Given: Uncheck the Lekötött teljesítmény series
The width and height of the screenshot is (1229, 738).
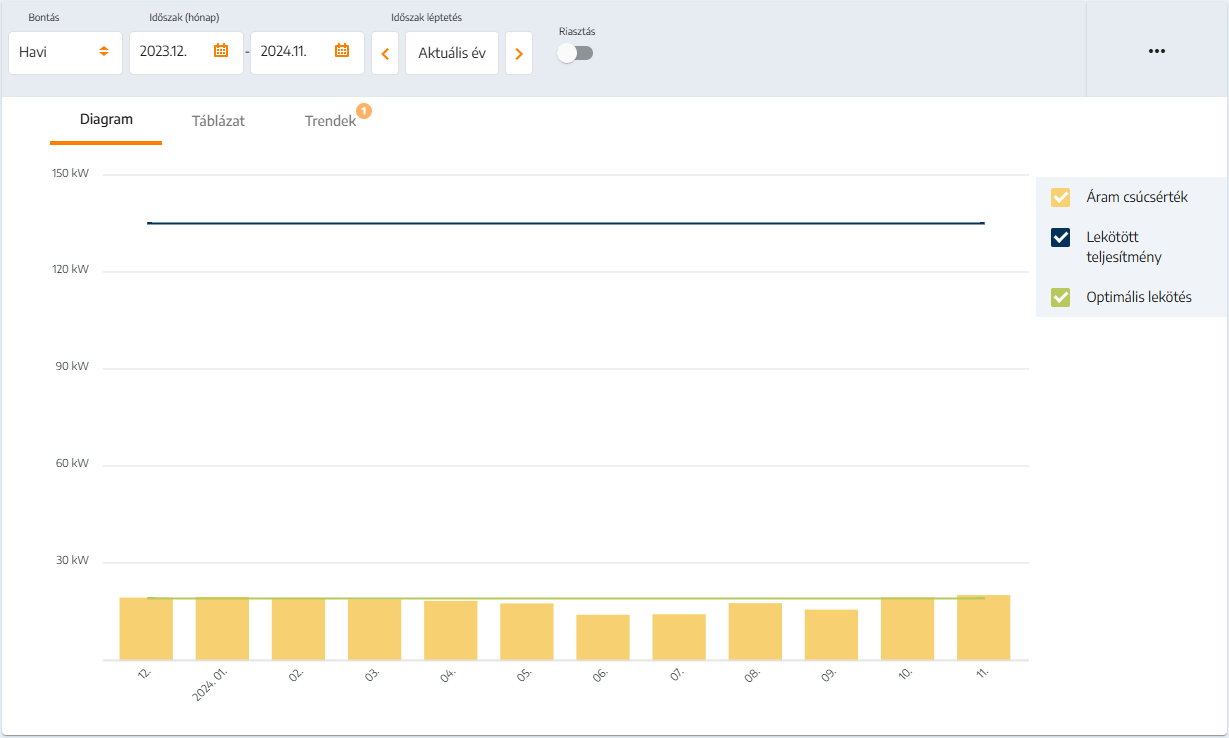Looking at the screenshot, I should pyautogui.click(x=1061, y=237).
